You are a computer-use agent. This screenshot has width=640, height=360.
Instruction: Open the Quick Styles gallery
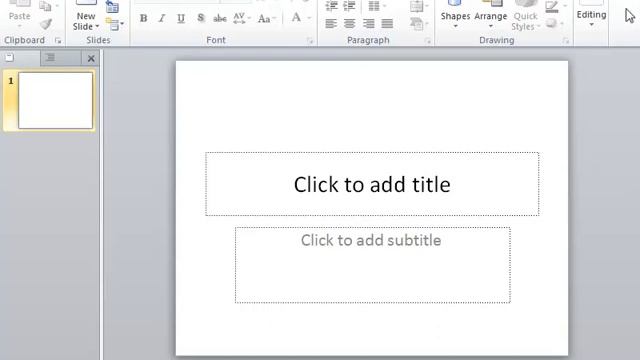[525, 16]
